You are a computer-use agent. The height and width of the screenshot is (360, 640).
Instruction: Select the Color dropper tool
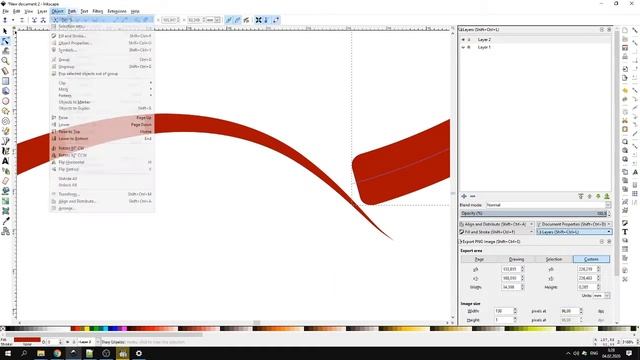click(x=5, y=221)
